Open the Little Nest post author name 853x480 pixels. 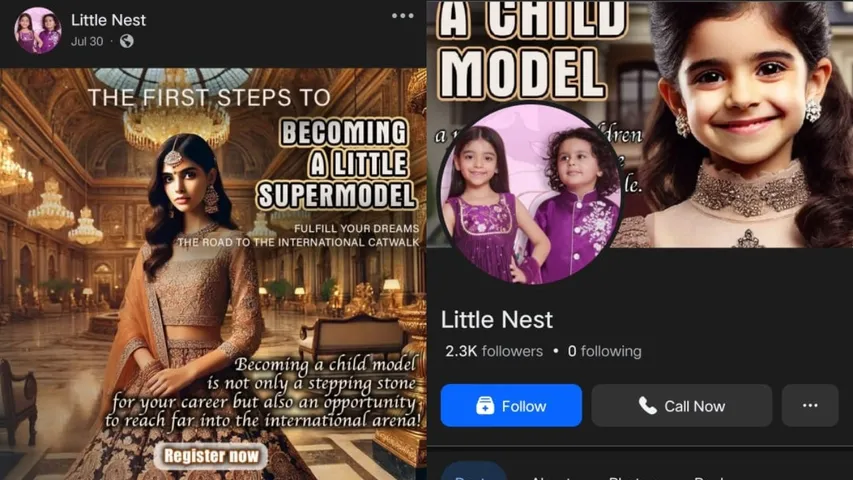pos(108,20)
